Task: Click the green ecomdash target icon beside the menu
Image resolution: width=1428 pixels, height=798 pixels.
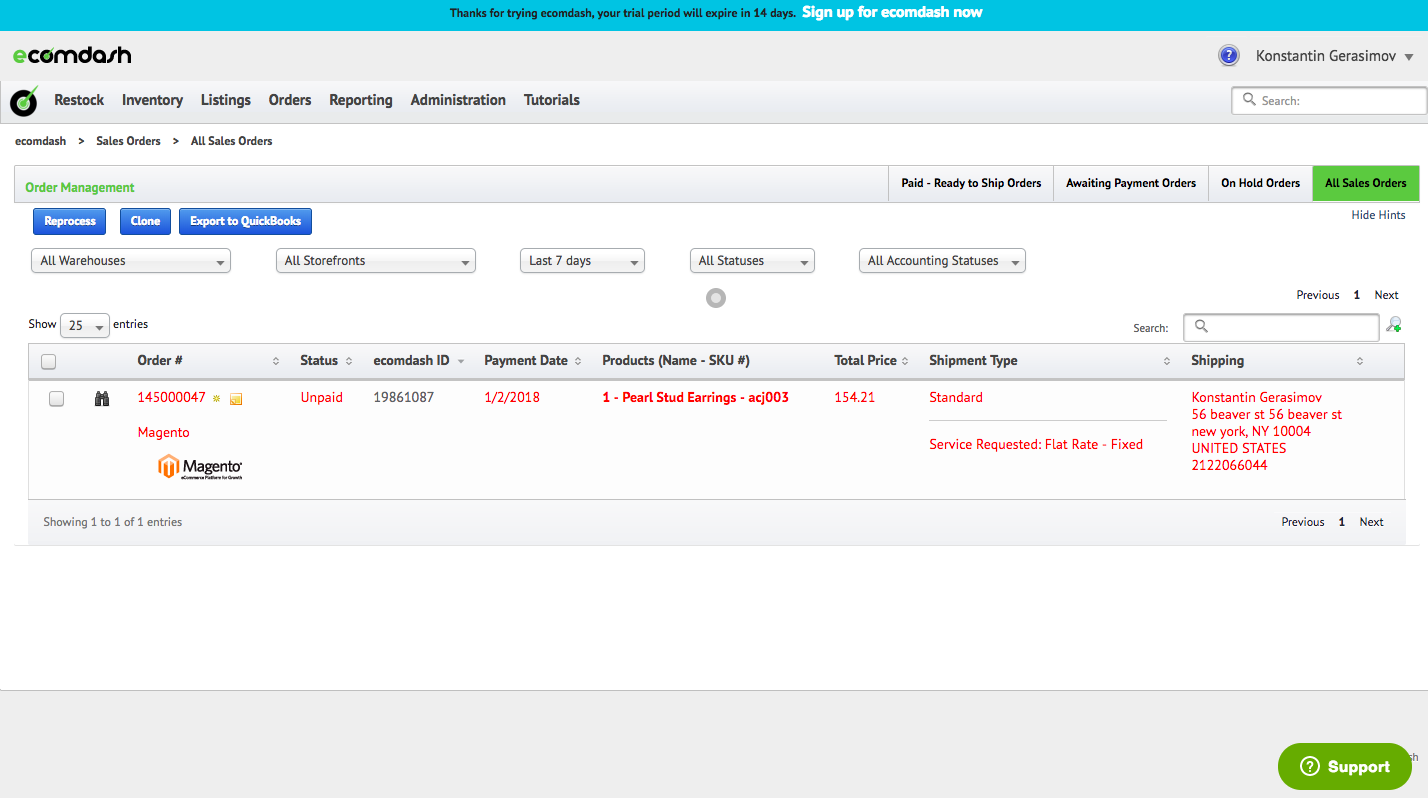Action: point(23,100)
